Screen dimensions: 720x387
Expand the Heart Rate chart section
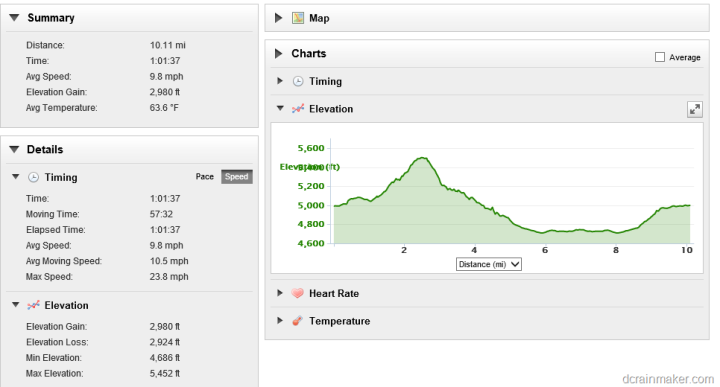click(x=280, y=293)
